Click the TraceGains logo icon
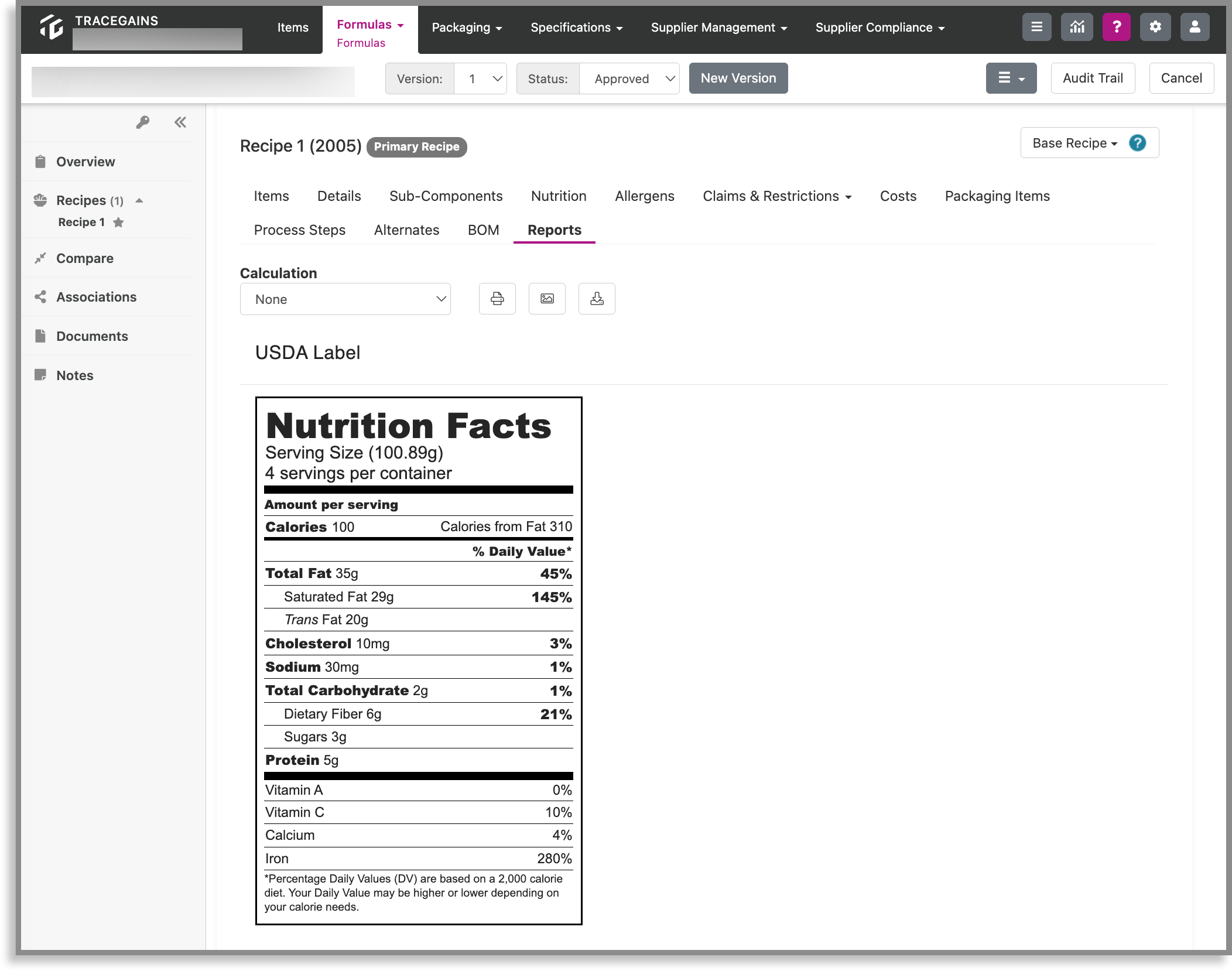 click(x=52, y=27)
